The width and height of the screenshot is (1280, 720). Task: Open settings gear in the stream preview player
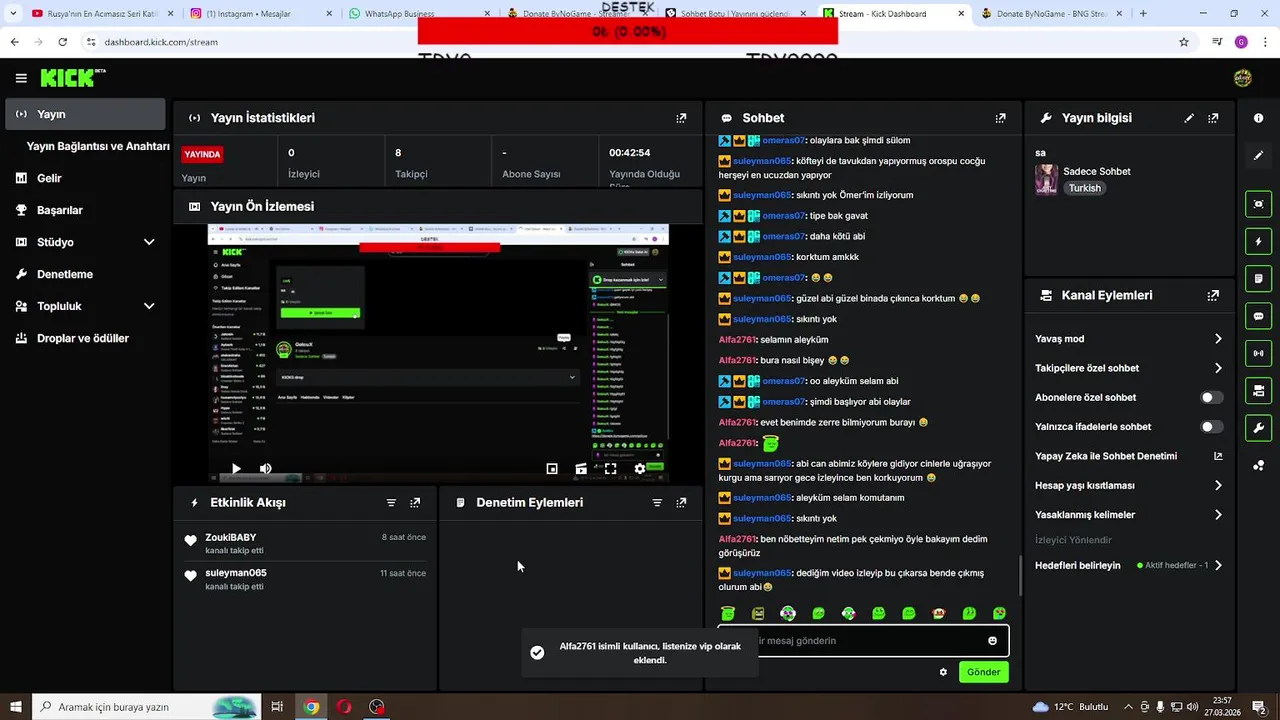pos(640,468)
